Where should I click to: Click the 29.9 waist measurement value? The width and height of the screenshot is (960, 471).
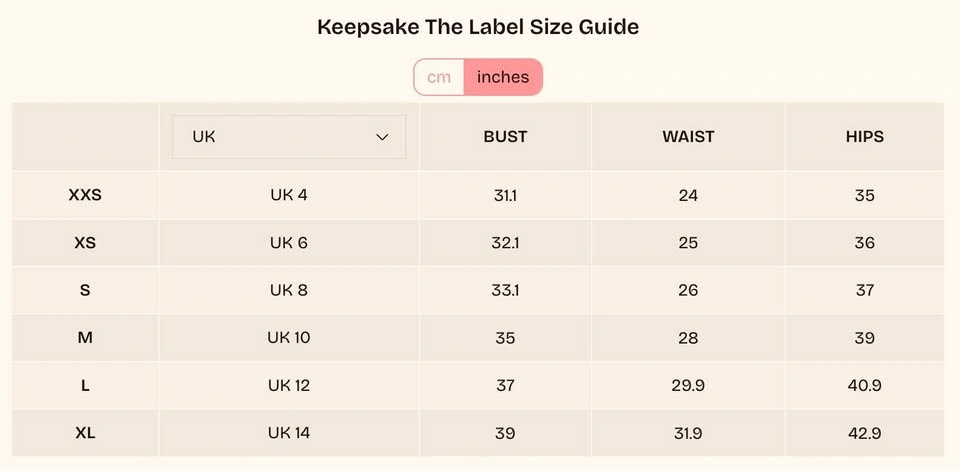pyautogui.click(x=688, y=385)
